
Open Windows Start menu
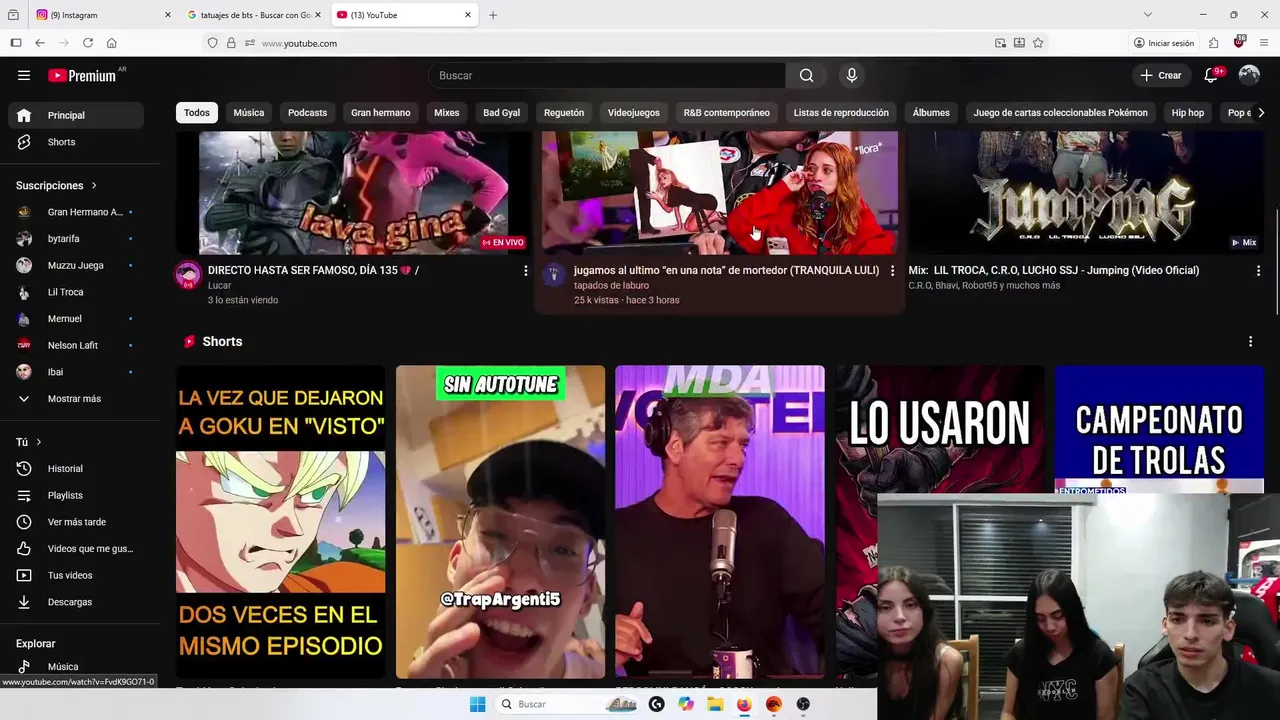tap(478, 704)
